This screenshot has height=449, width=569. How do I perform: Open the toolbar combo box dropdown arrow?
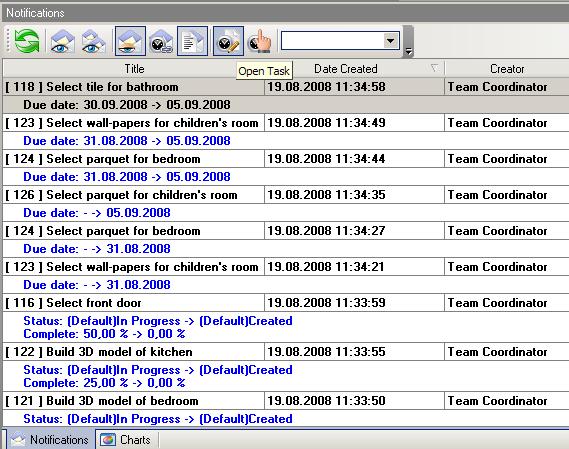point(391,41)
